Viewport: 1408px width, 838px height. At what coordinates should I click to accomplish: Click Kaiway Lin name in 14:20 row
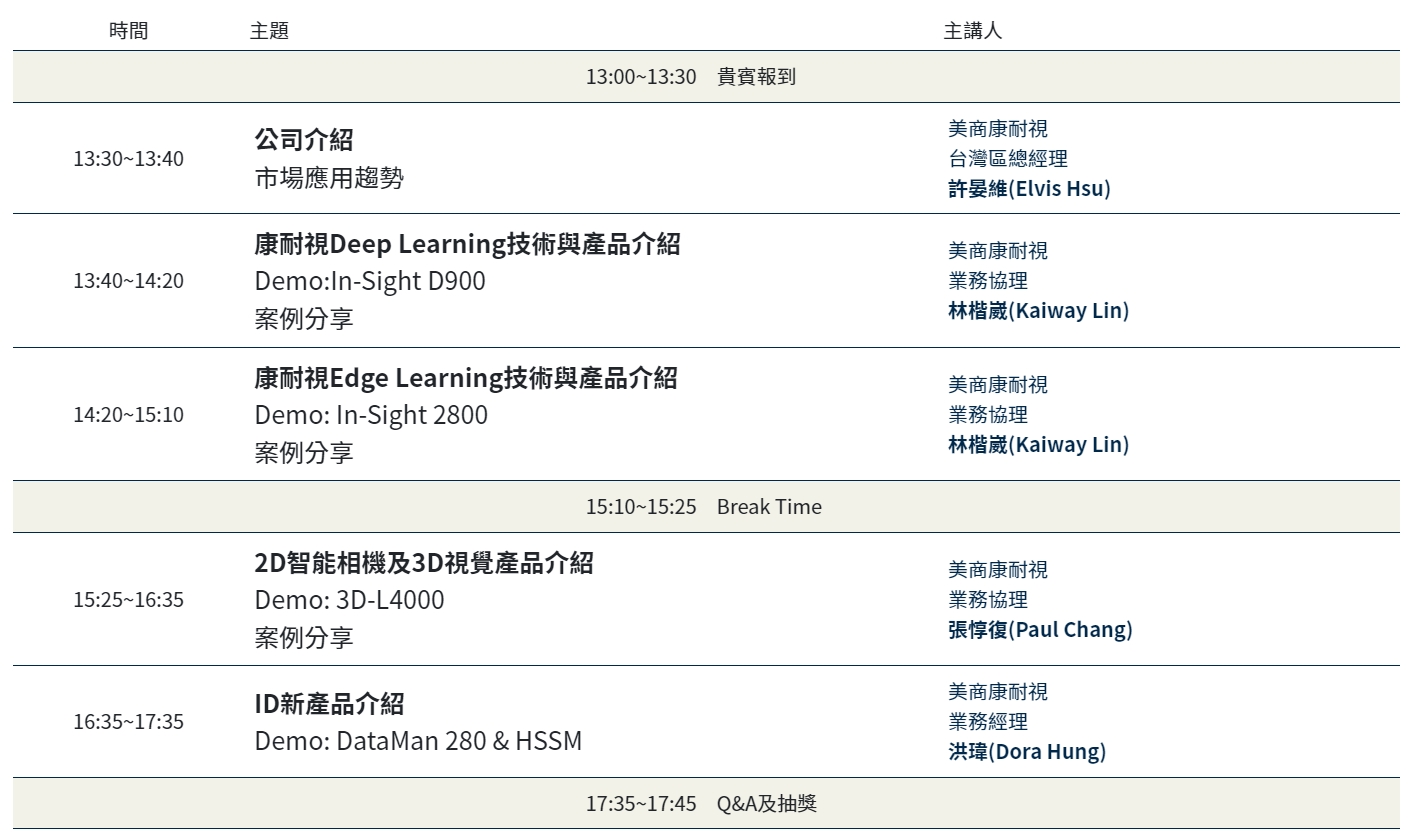tap(1038, 444)
